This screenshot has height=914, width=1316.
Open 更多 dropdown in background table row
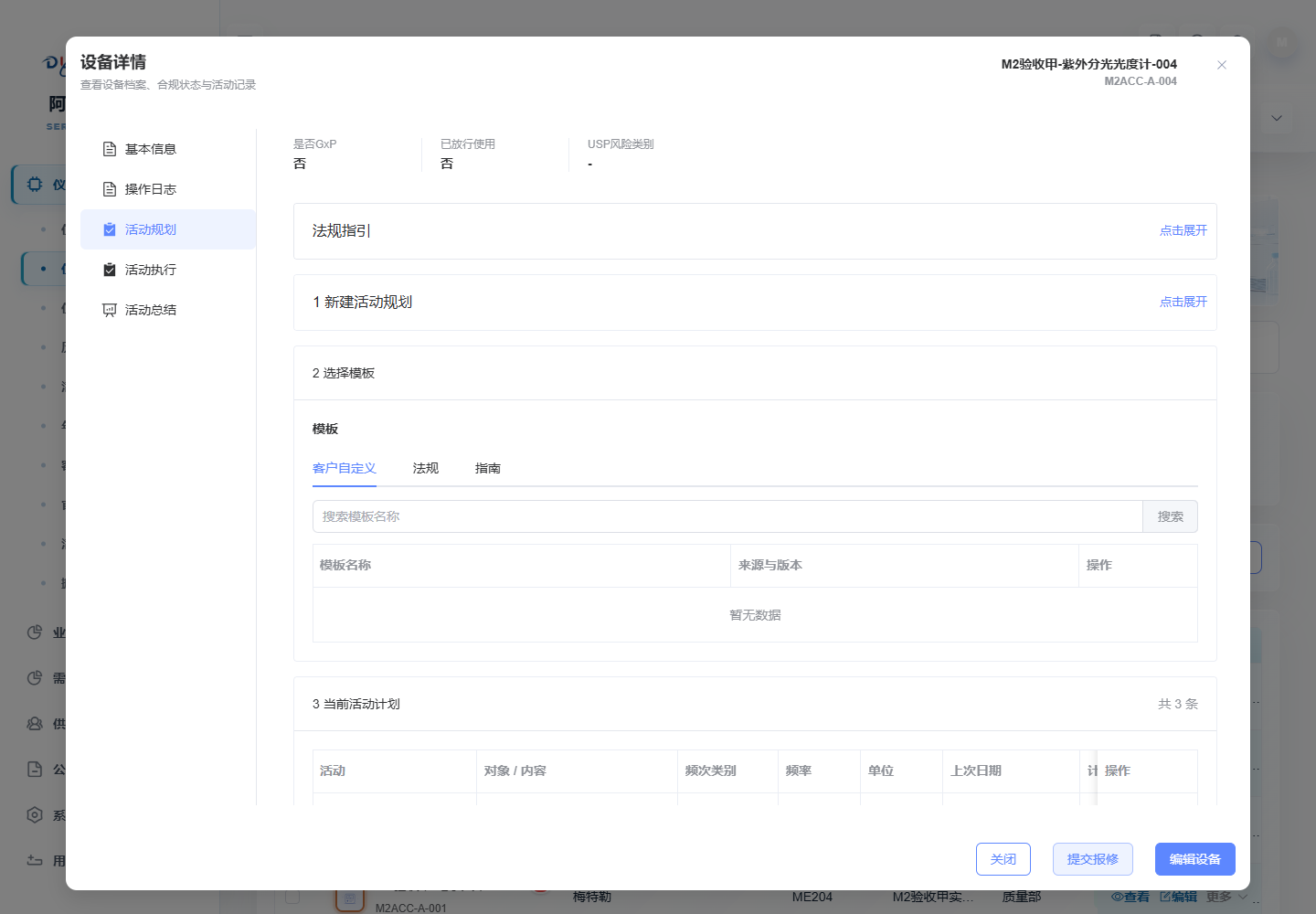1226,898
